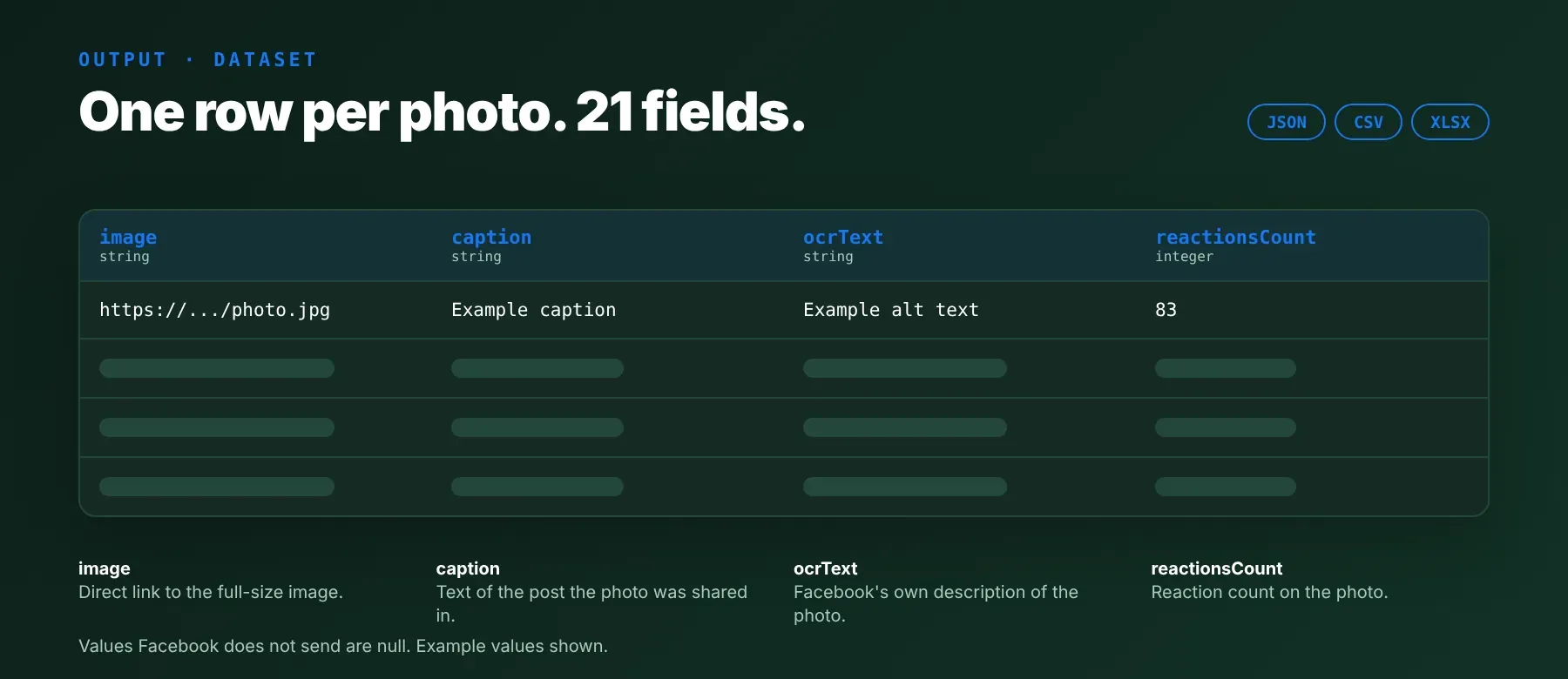Click the 'OUTPUT · DATASET' label
The image size is (1568, 679).
coord(198,60)
